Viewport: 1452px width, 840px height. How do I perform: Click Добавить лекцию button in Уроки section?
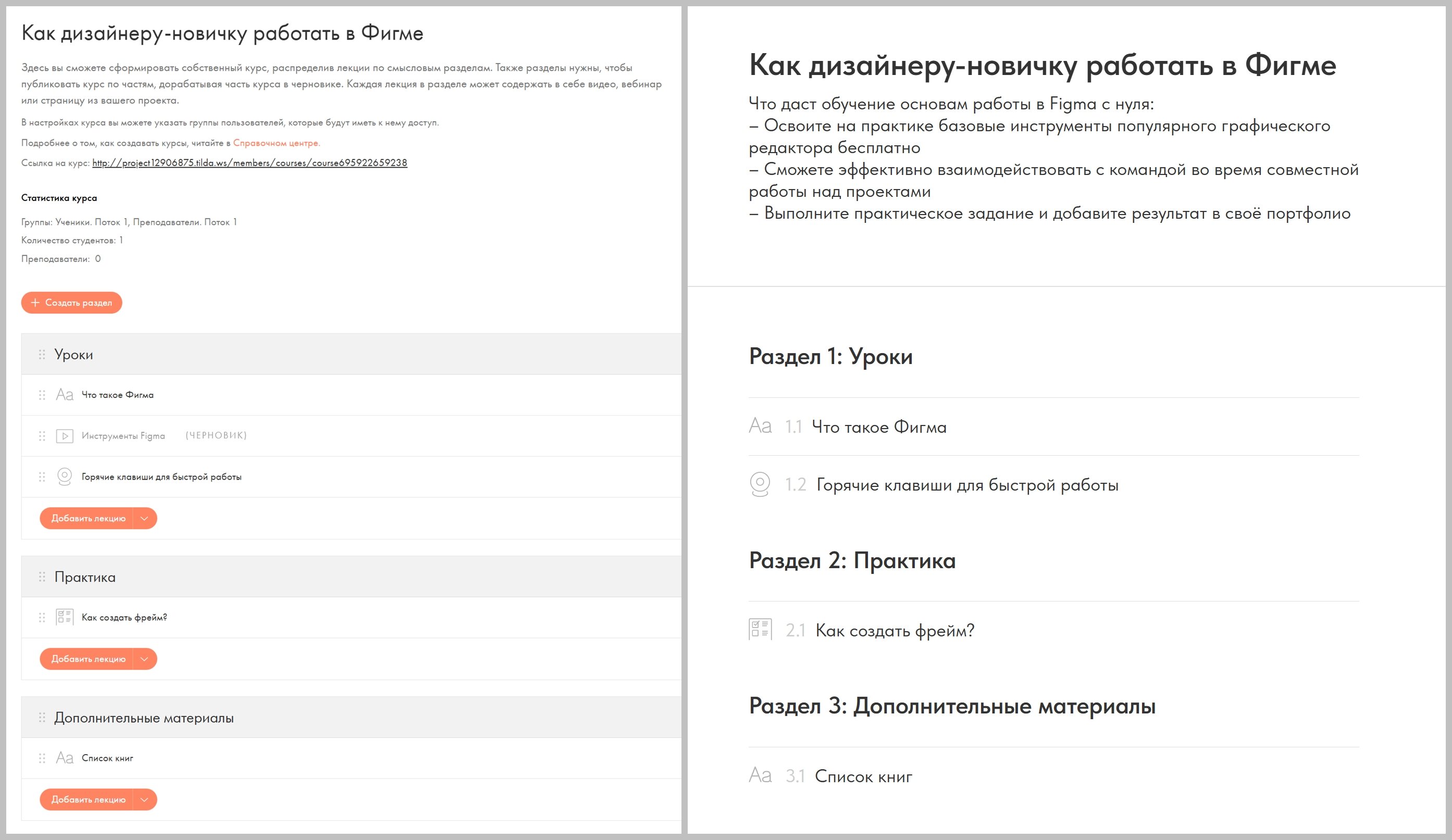click(x=88, y=519)
